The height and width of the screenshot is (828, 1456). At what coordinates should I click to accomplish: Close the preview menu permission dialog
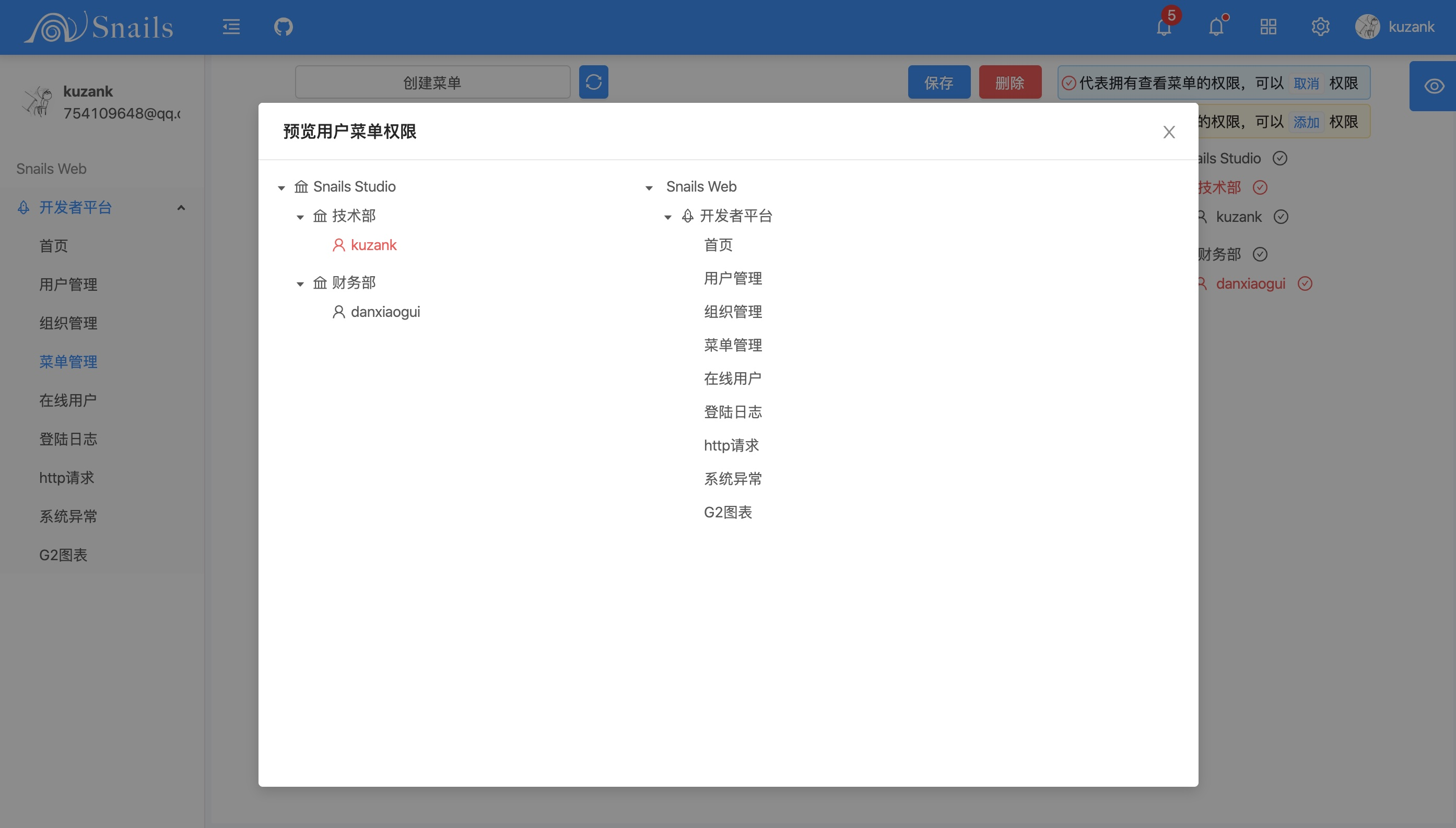tap(1169, 132)
